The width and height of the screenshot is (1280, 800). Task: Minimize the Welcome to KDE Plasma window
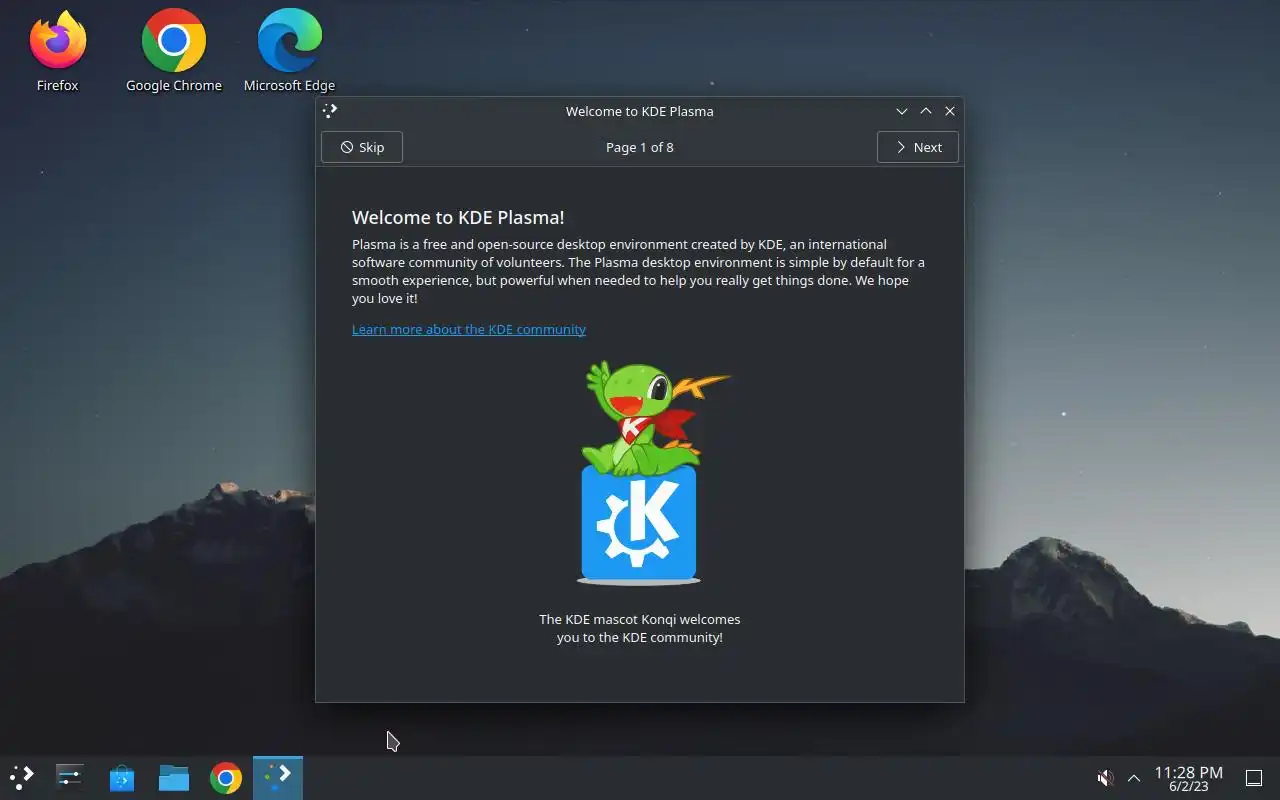click(902, 111)
